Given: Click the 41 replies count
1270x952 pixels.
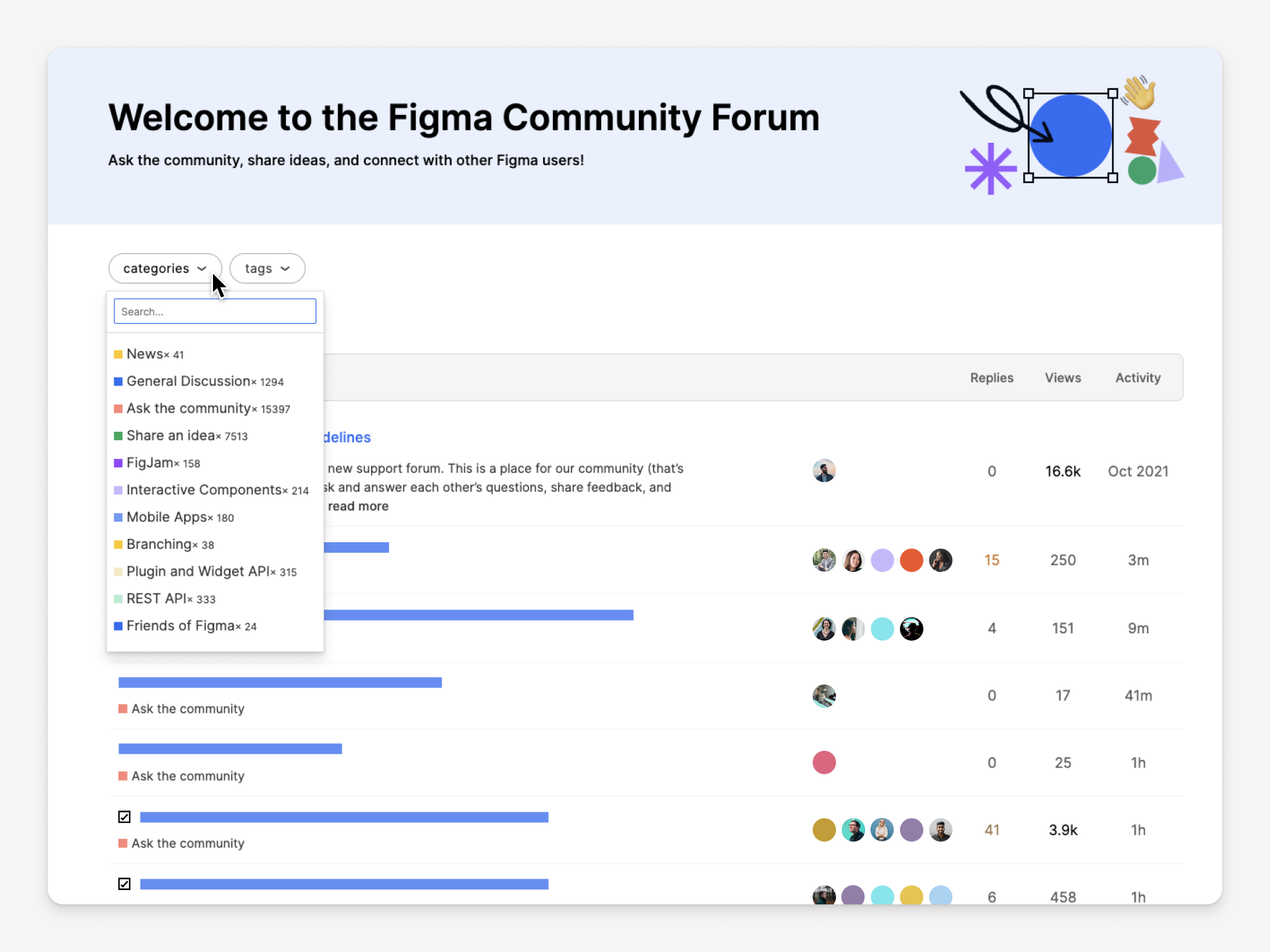Looking at the screenshot, I should 992,830.
